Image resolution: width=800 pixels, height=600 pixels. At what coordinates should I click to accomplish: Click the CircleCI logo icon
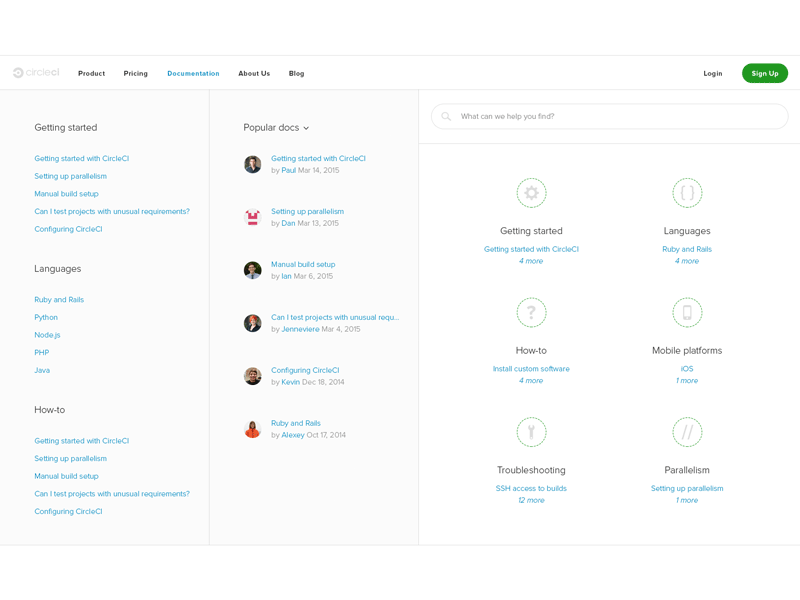click(x=18, y=73)
